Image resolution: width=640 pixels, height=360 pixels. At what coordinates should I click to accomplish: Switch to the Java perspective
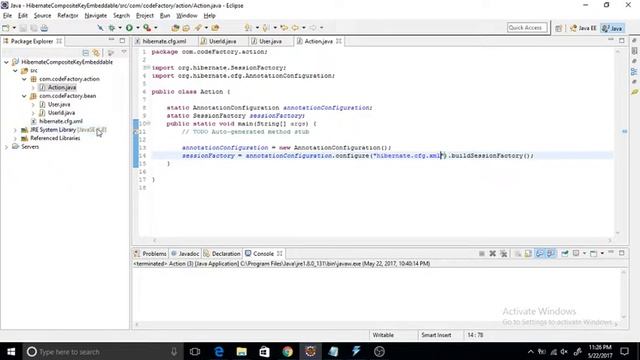point(612,28)
